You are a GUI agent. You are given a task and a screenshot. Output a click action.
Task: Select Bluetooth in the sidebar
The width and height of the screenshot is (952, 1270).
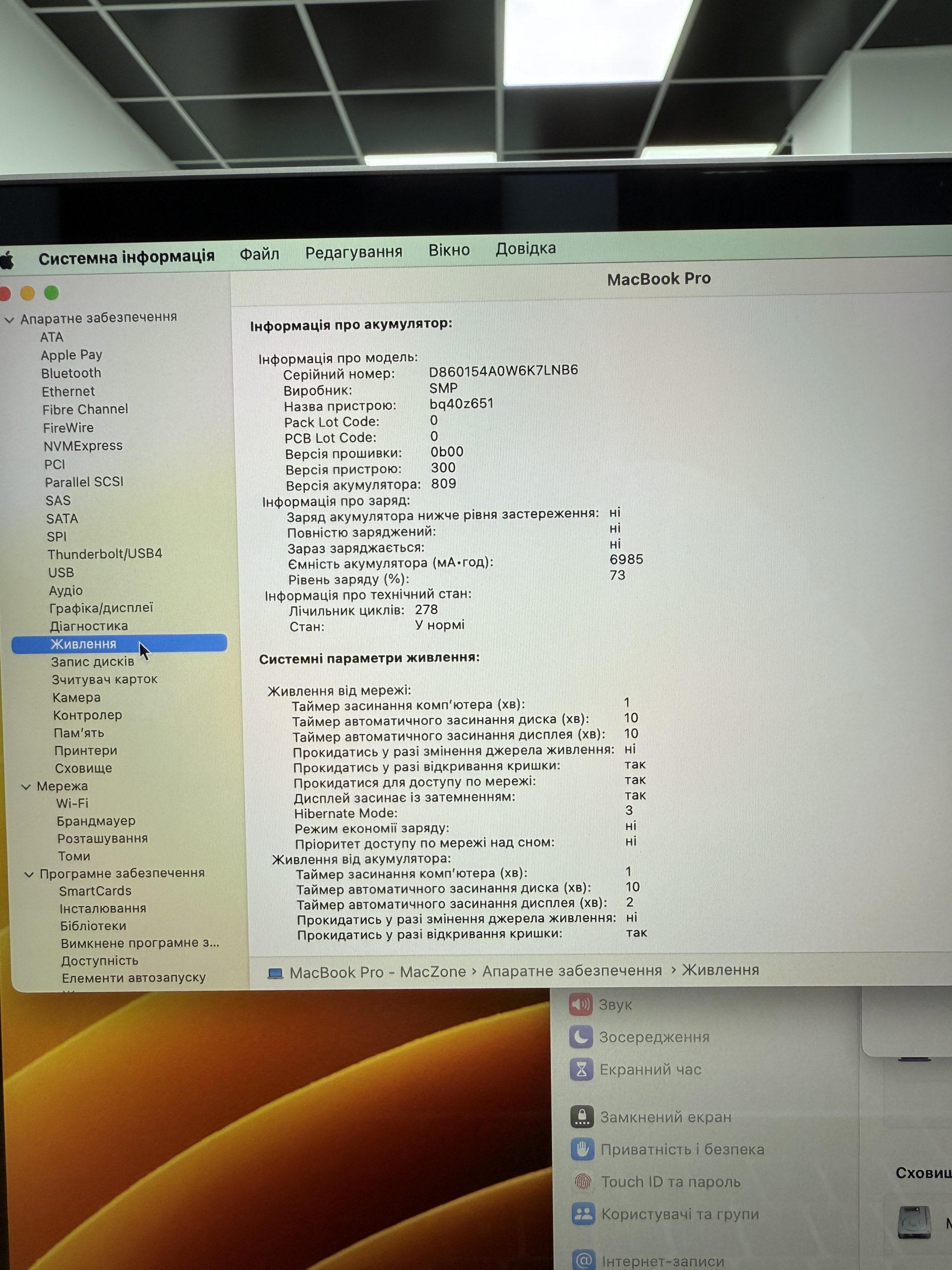[71, 373]
